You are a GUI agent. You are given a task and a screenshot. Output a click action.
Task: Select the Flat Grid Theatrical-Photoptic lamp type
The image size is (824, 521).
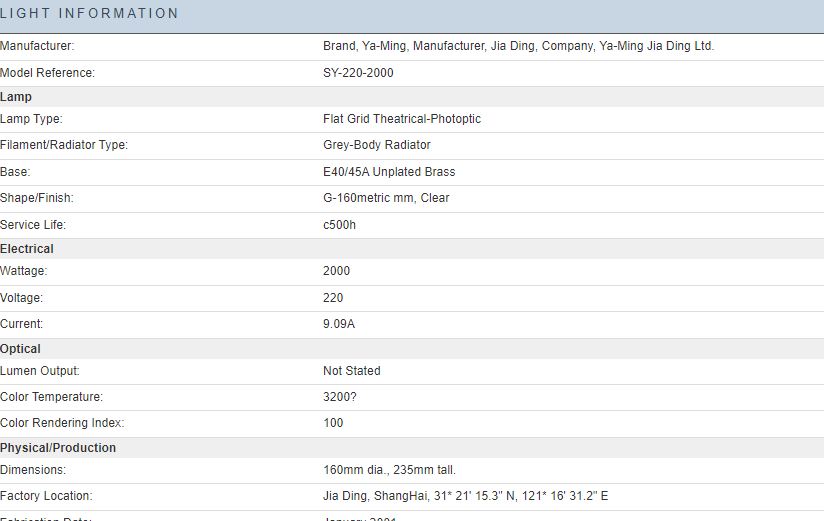click(x=401, y=119)
